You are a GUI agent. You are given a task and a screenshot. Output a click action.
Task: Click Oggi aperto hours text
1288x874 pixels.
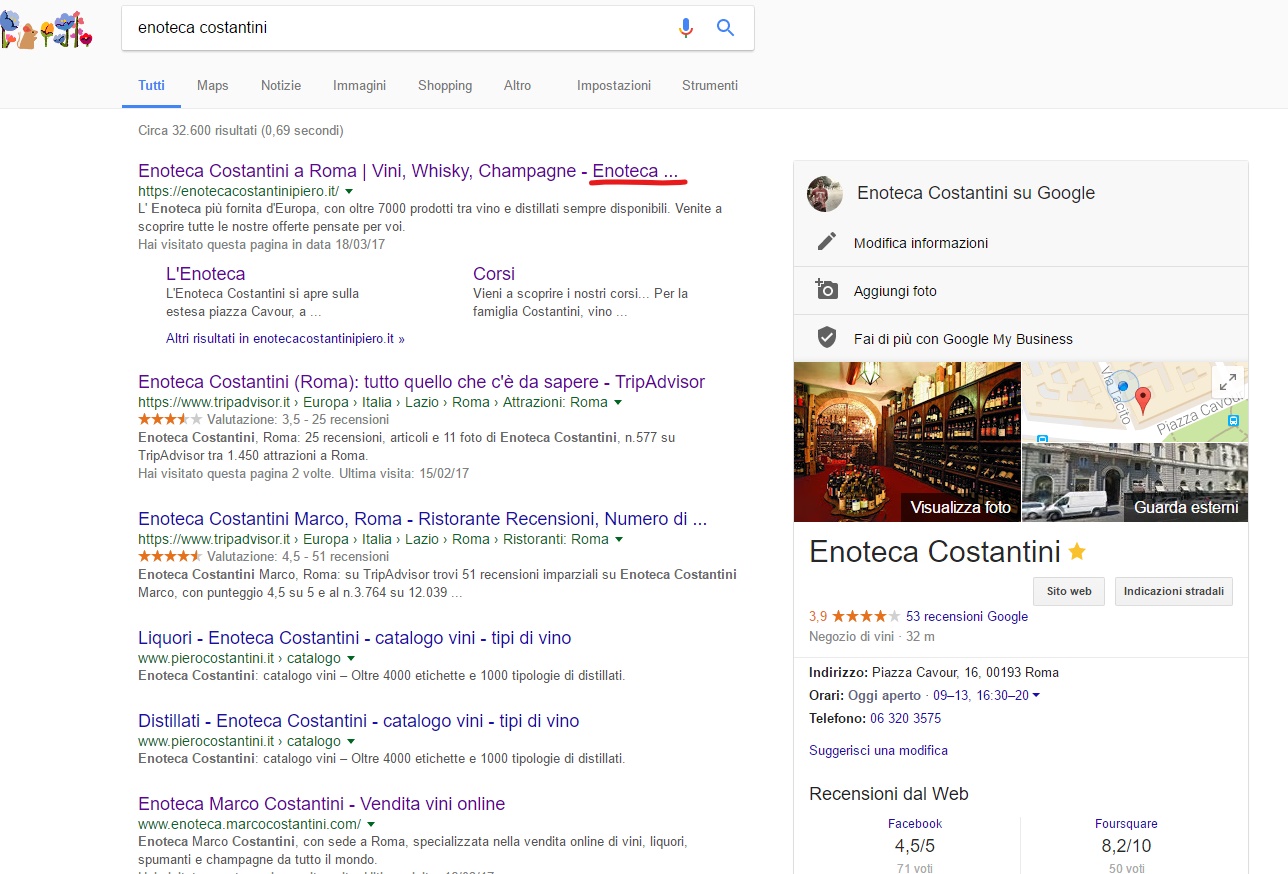(885, 695)
